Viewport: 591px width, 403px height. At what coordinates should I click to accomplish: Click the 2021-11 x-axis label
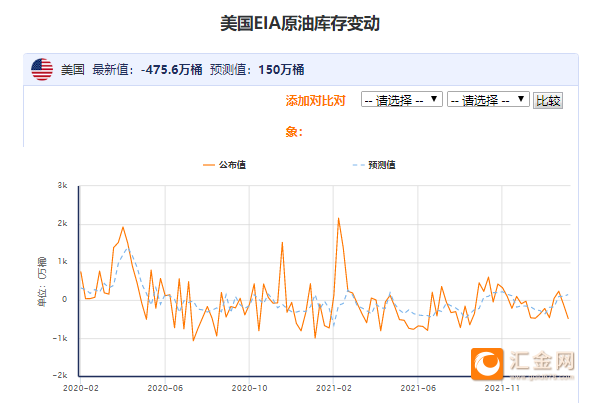click(502, 388)
